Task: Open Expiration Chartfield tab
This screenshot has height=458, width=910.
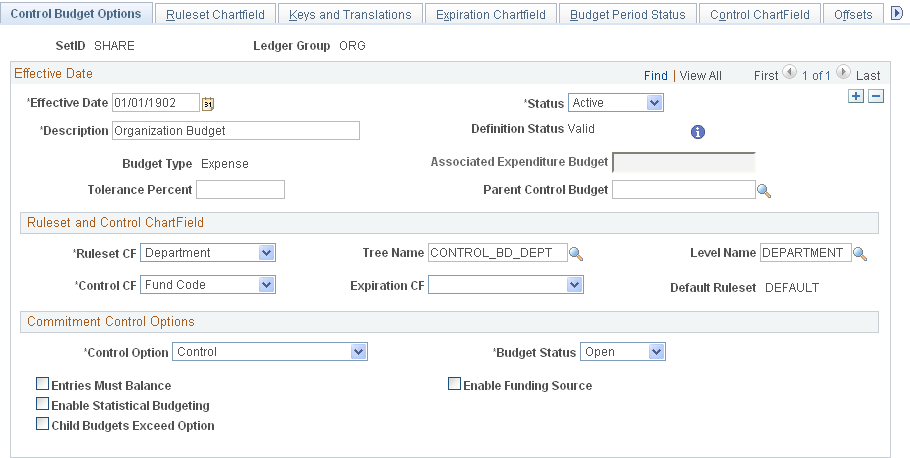Action: point(491,15)
